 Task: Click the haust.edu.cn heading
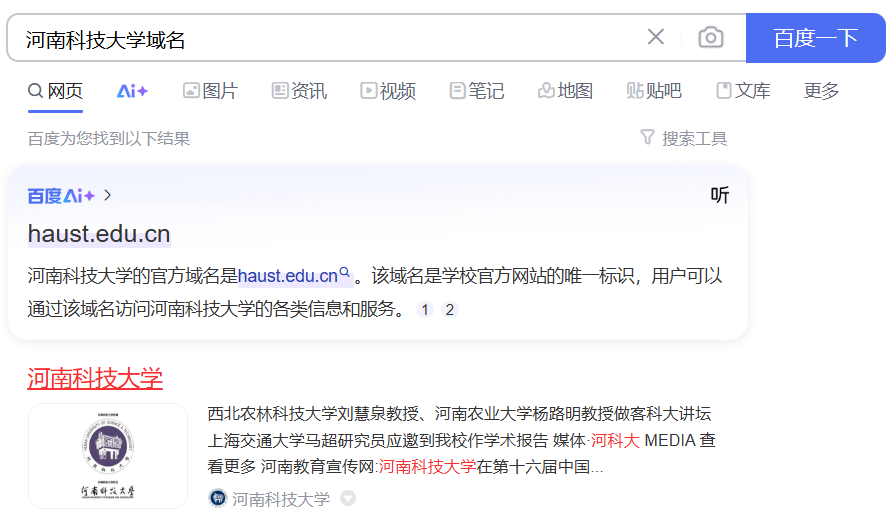point(99,234)
